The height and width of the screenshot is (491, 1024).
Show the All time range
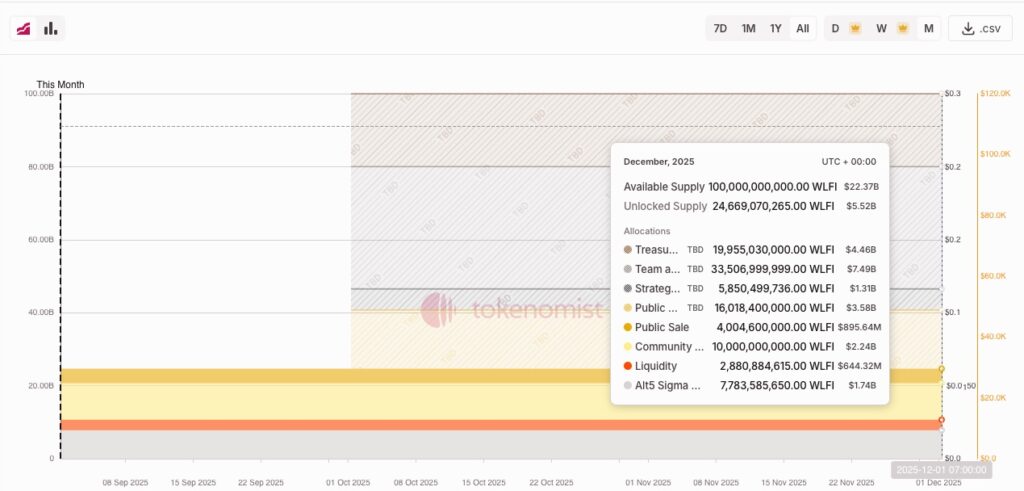[802, 28]
